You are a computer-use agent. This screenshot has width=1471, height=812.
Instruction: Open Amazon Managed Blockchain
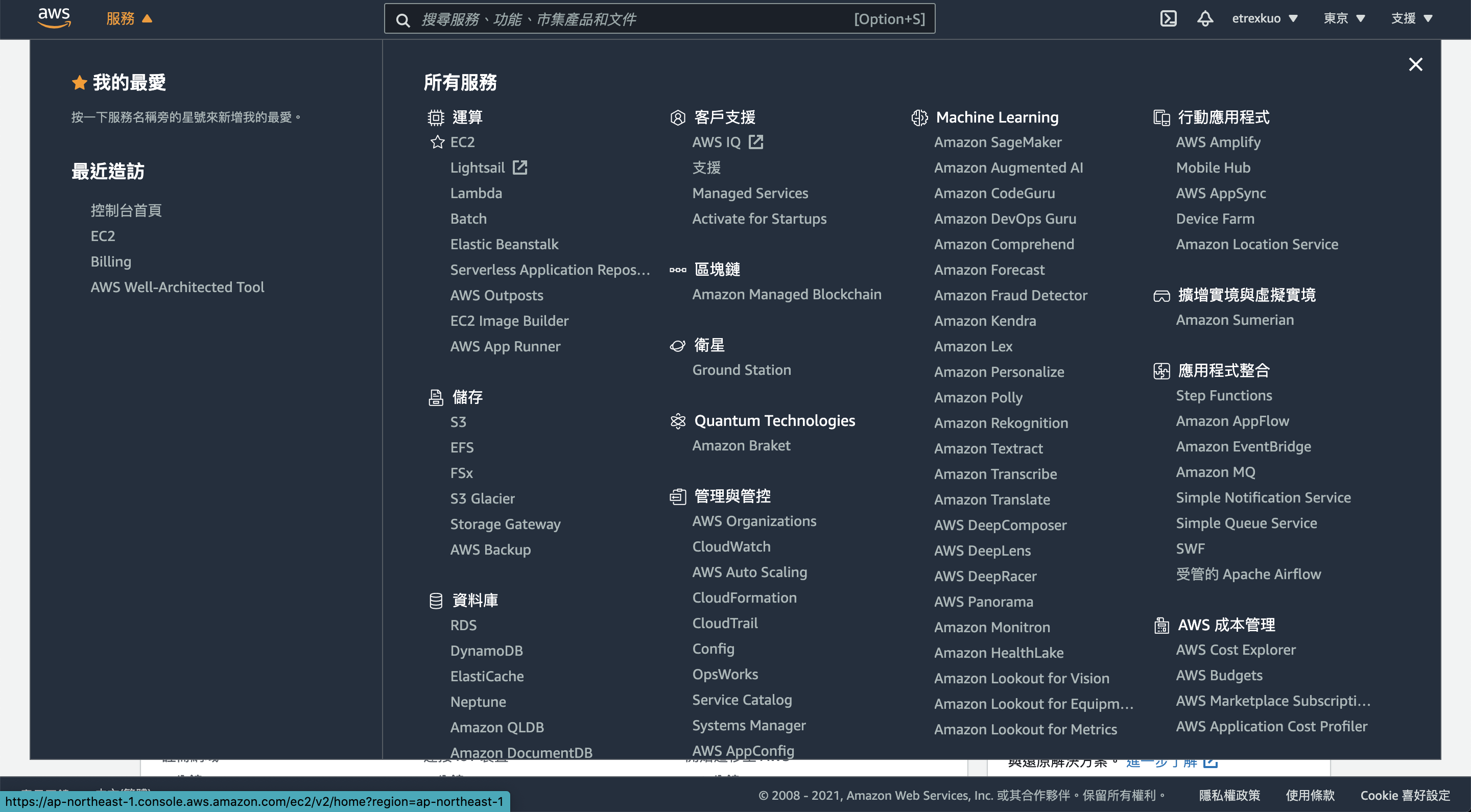point(787,295)
